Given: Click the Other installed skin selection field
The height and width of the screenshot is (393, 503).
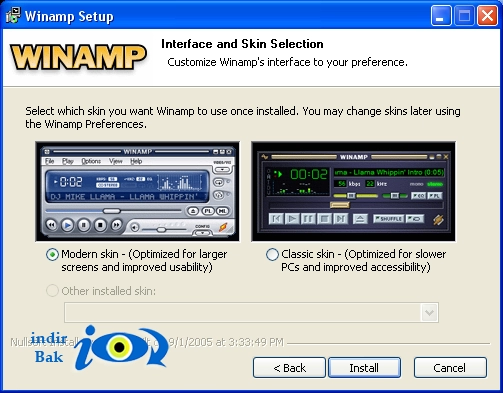Looking at the screenshot, I should [251, 312].
